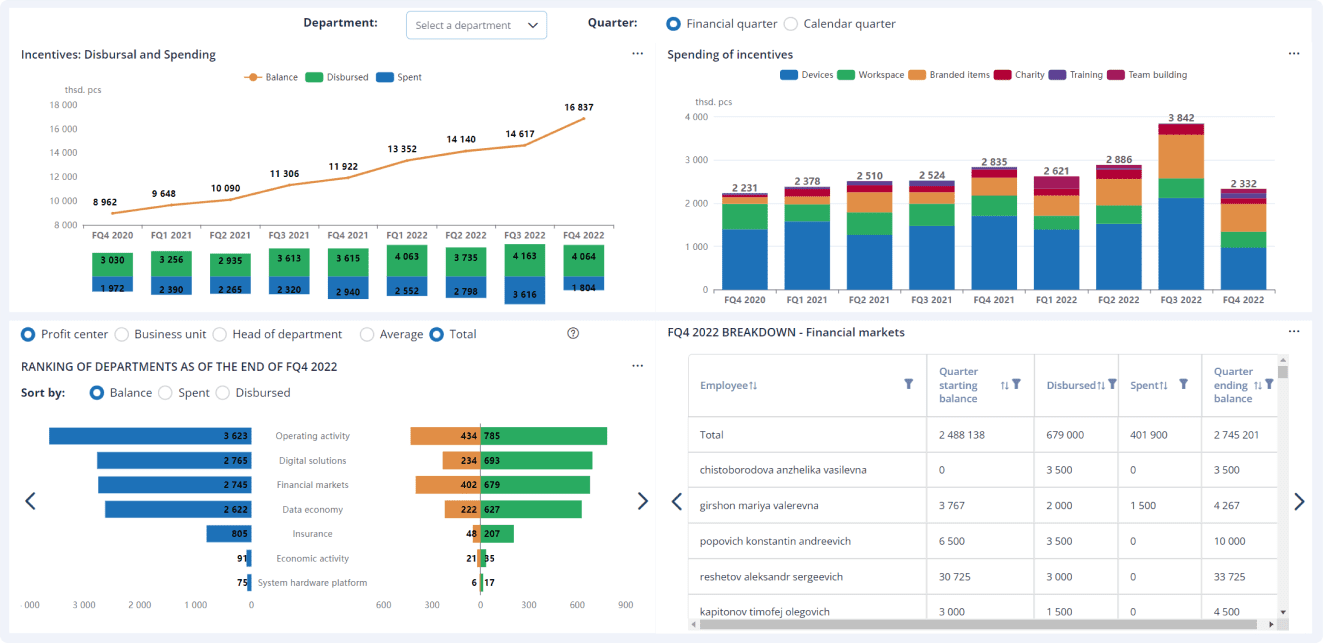Open ellipsis menu of Ranking of Departments
Viewport: 1323px width, 643px height.
637,366
